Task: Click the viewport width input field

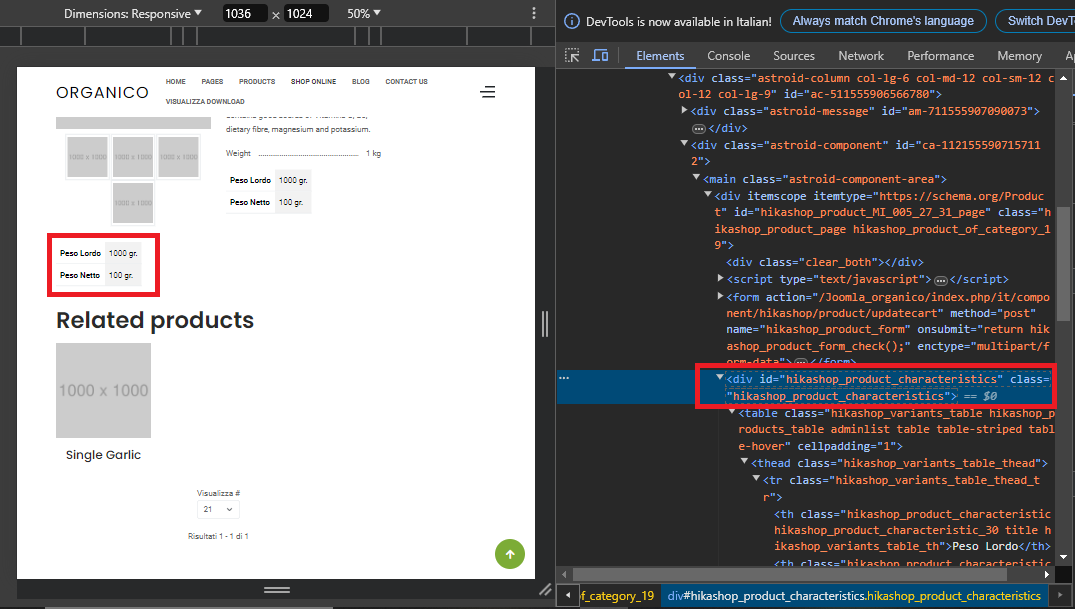Action: (x=245, y=14)
